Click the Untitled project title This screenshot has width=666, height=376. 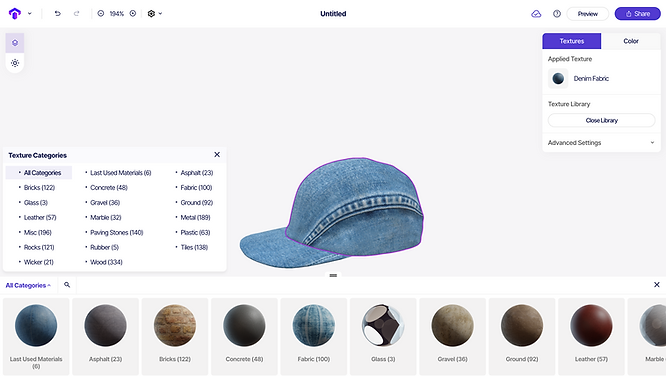pos(333,14)
